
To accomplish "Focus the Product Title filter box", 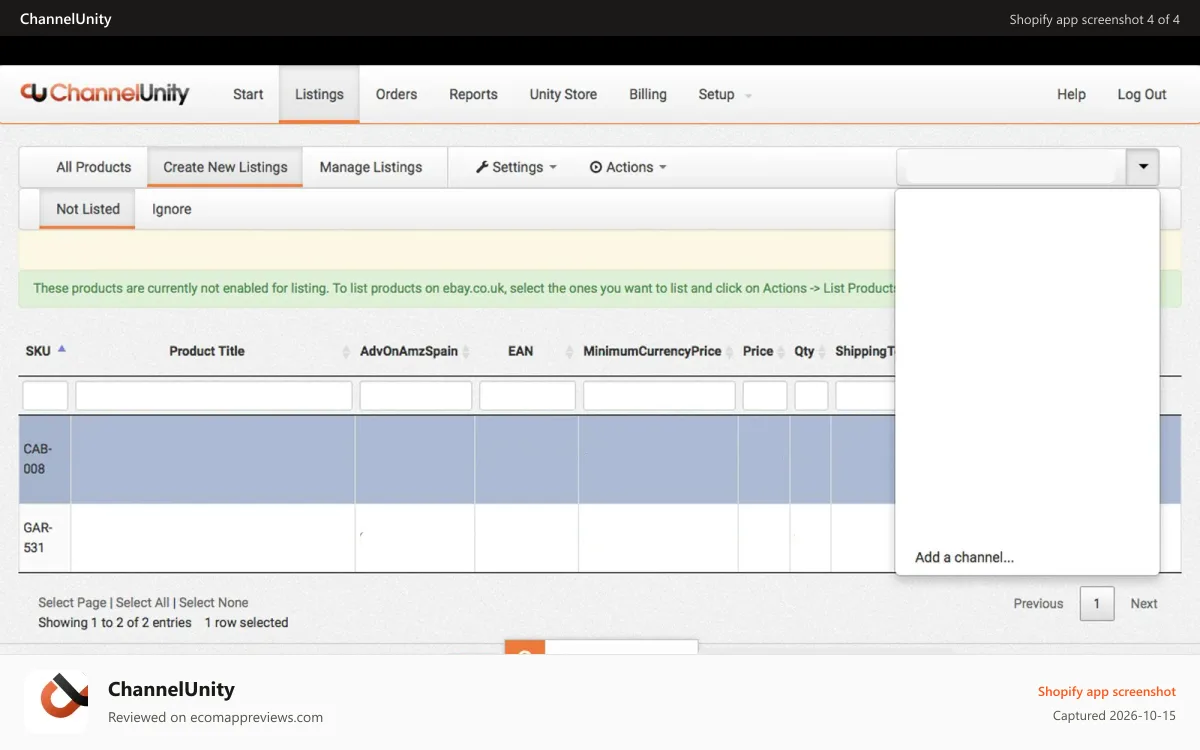I will click(214, 395).
